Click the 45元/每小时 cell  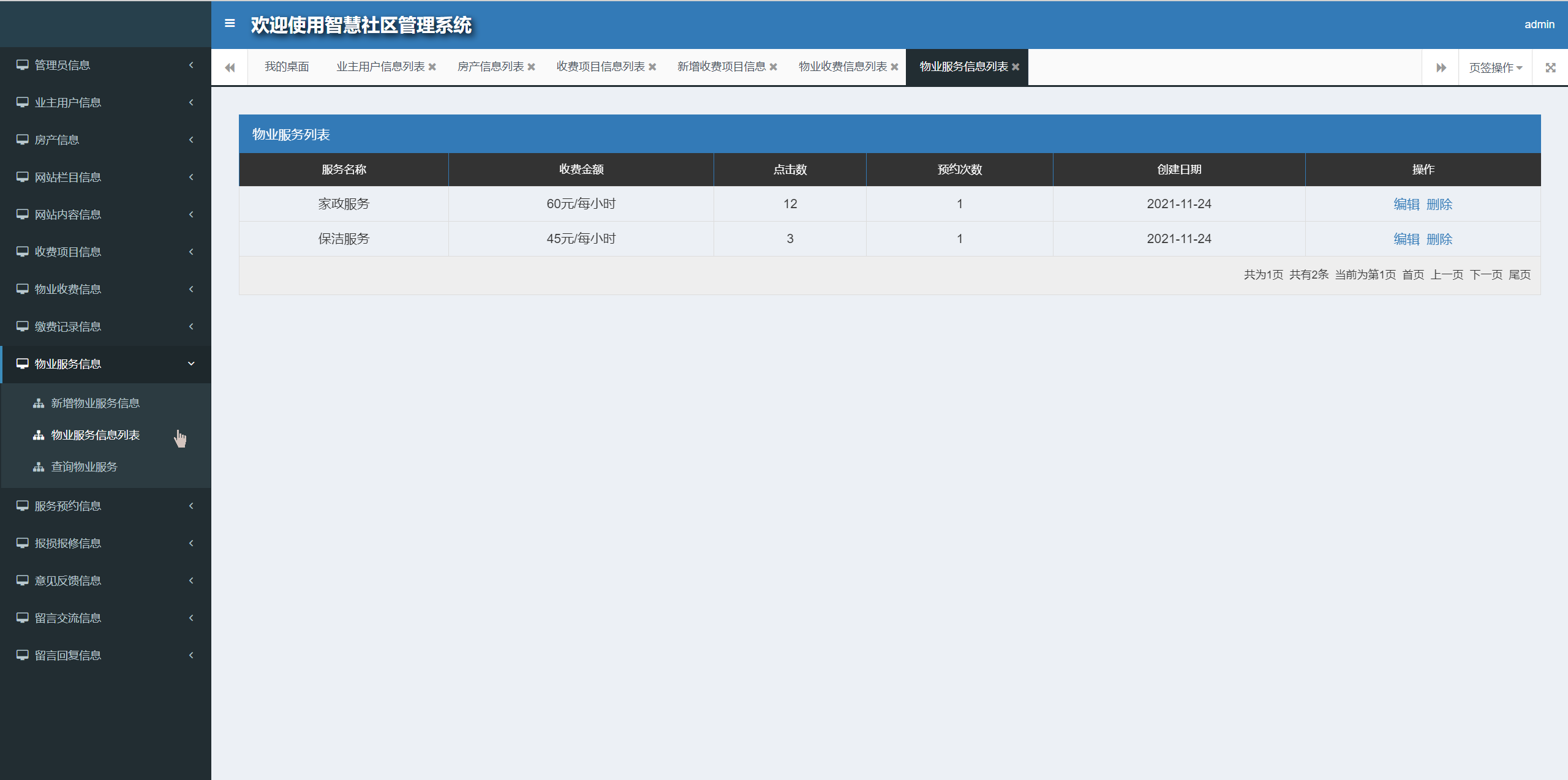[581, 239]
